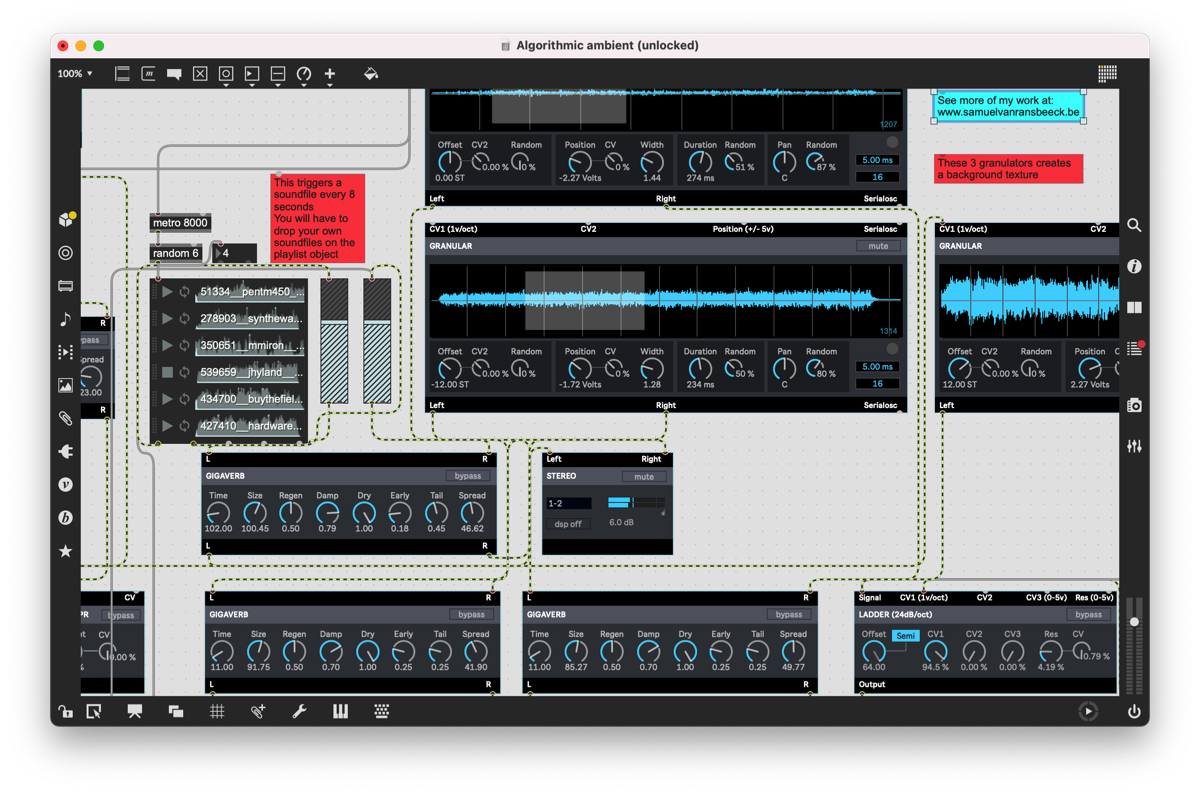This screenshot has height=792, width=1200.
Task: Open the wrench debug tools icon
Action: click(x=299, y=711)
